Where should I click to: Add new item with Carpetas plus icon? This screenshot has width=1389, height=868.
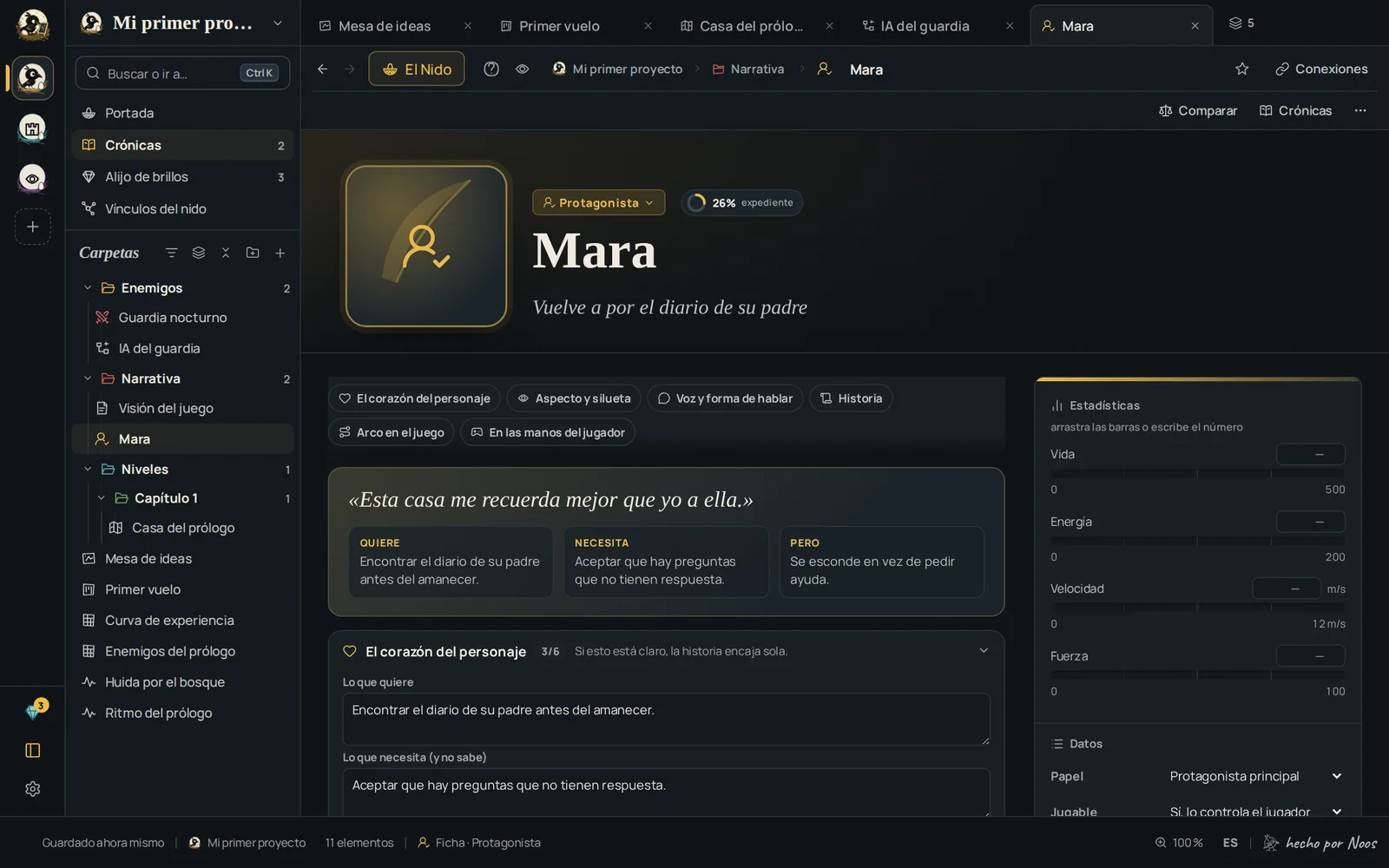[280, 253]
